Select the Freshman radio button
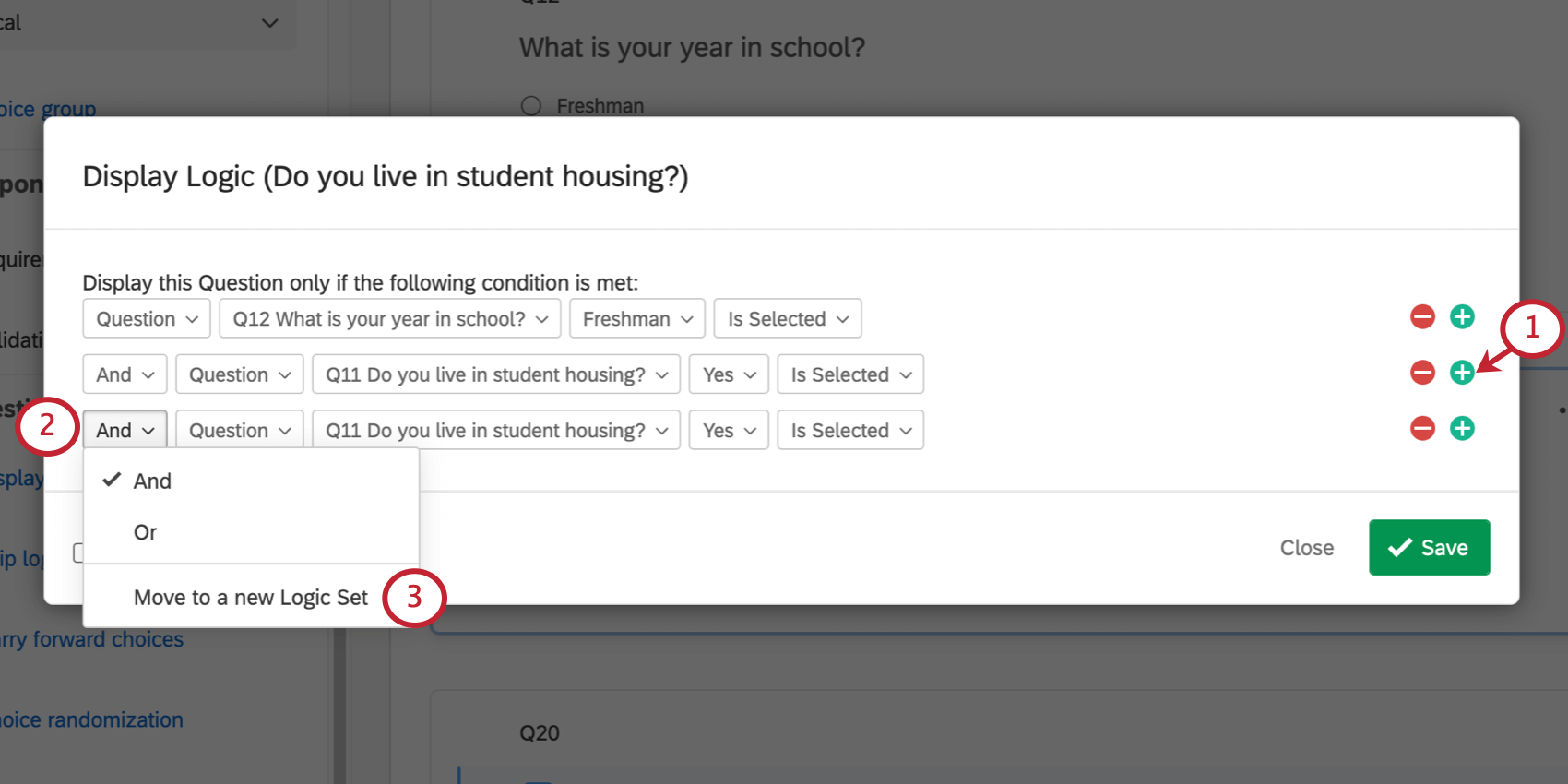The height and width of the screenshot is (784, 1568). coord(531,106)
